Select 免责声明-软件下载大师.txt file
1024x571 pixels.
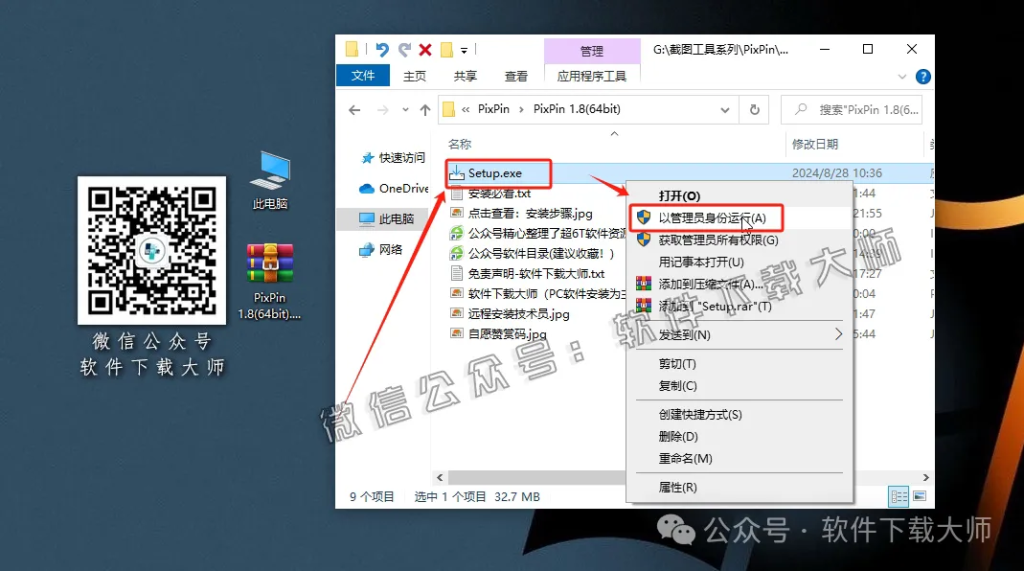click(x=528, y=274)
